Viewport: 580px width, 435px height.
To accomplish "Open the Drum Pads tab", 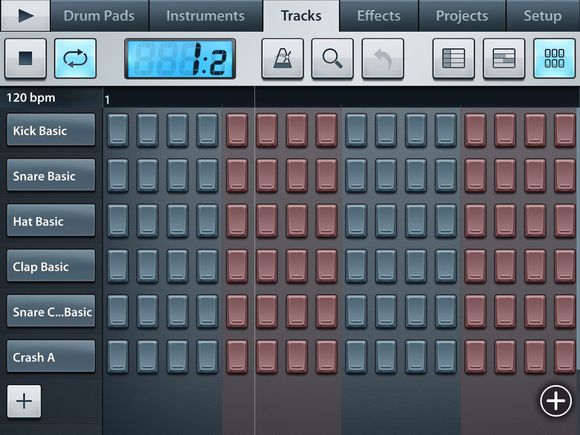I will coord(99,16).
